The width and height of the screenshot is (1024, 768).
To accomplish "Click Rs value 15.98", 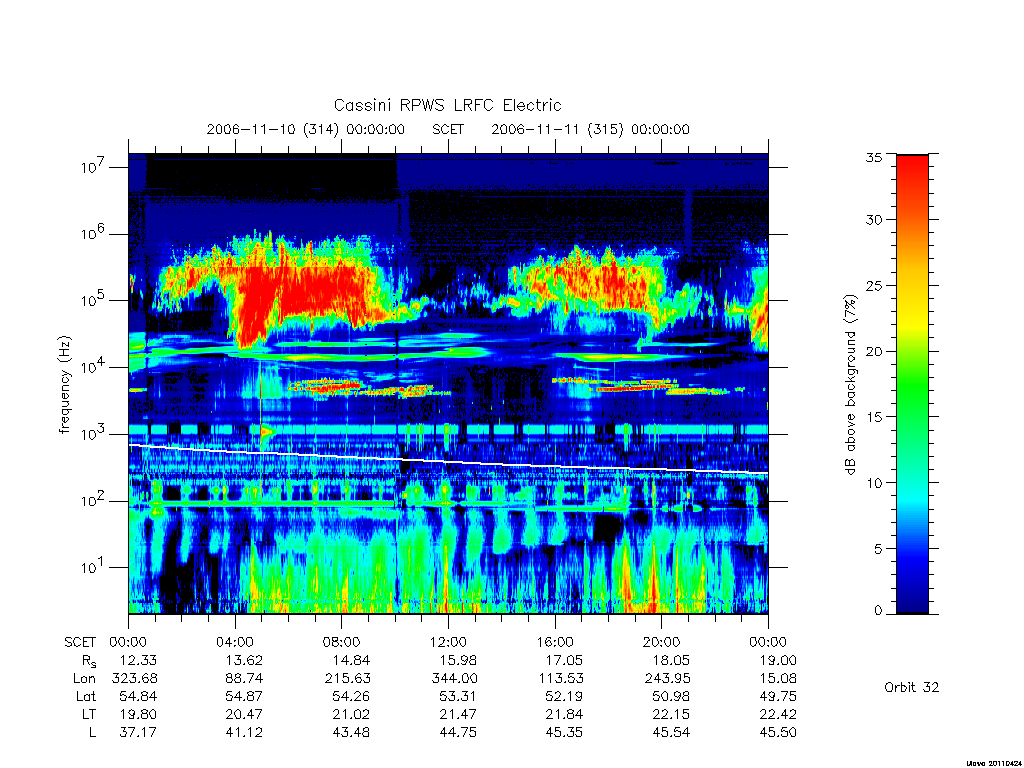I will click(x=458, y=661).
